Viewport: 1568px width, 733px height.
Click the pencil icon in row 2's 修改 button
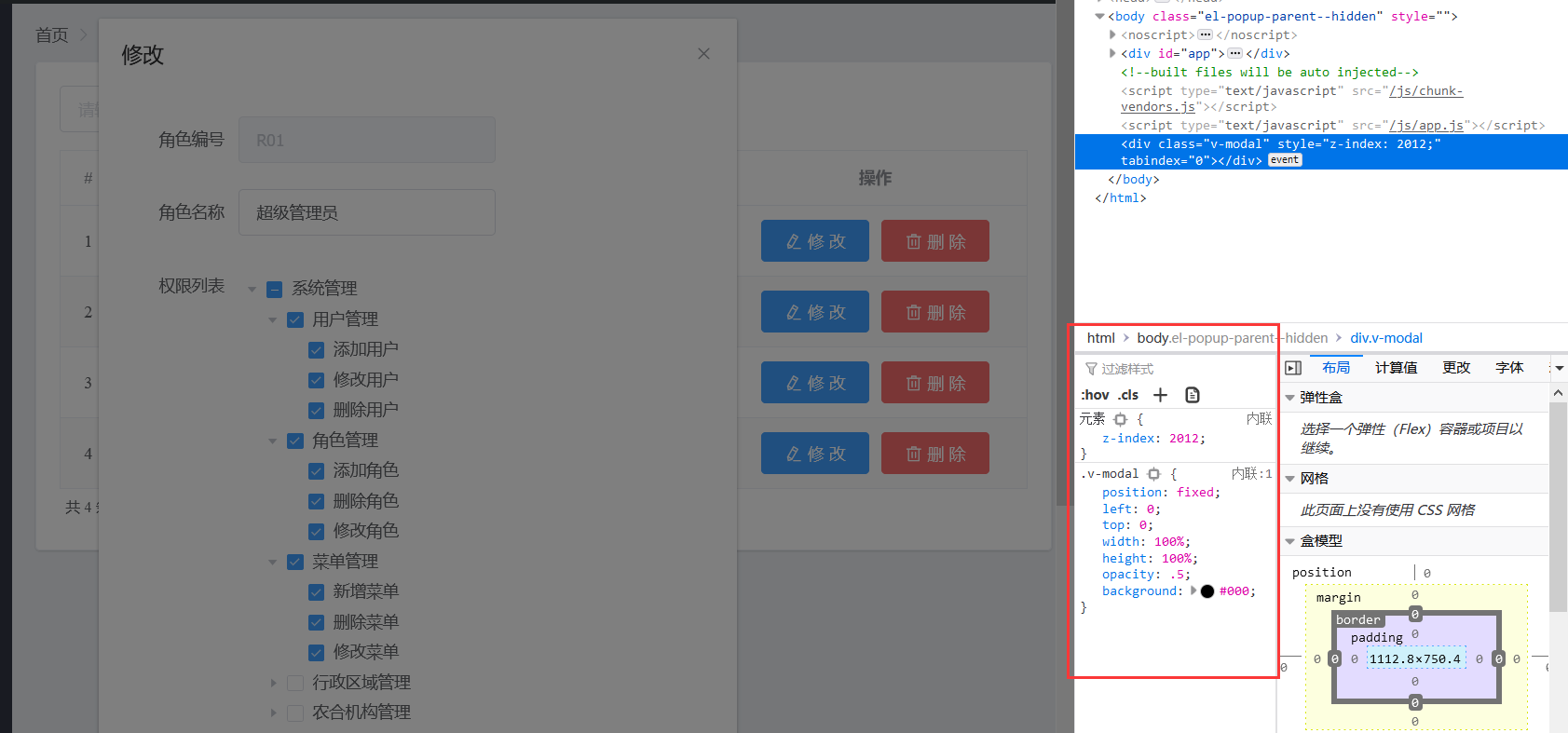click(x=794, y=312)
